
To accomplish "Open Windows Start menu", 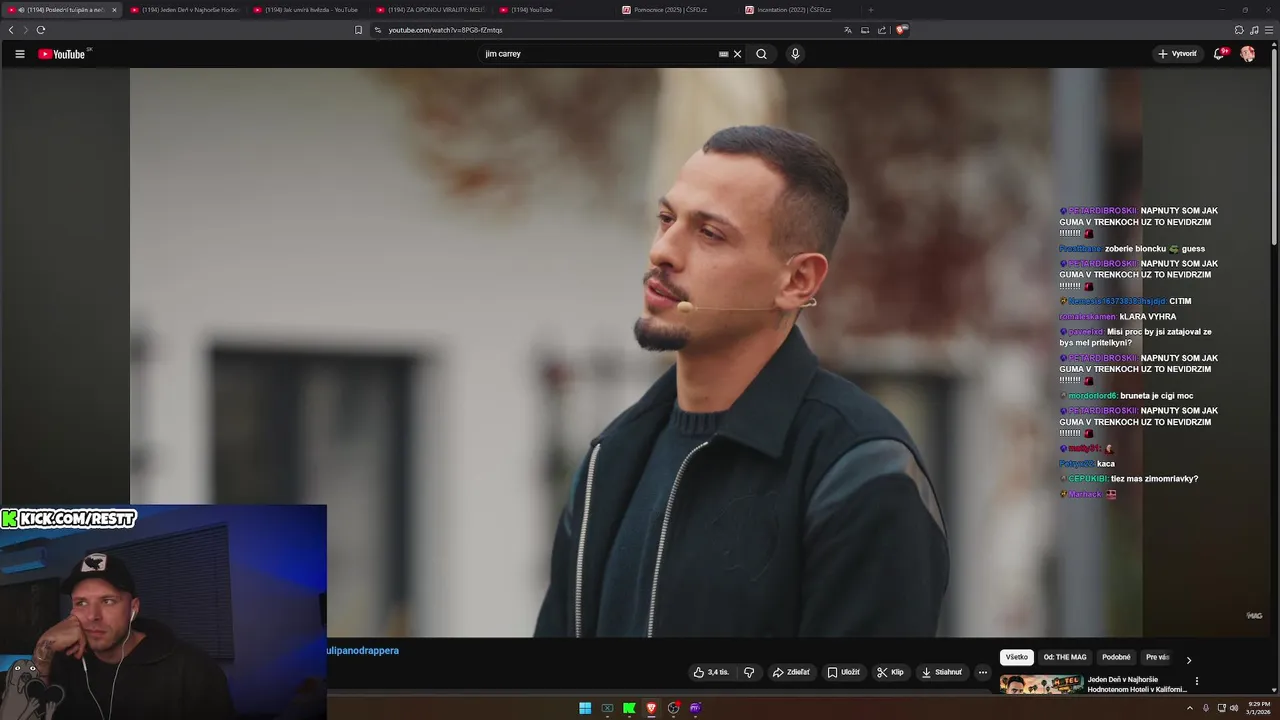I will tap(585, 708).
